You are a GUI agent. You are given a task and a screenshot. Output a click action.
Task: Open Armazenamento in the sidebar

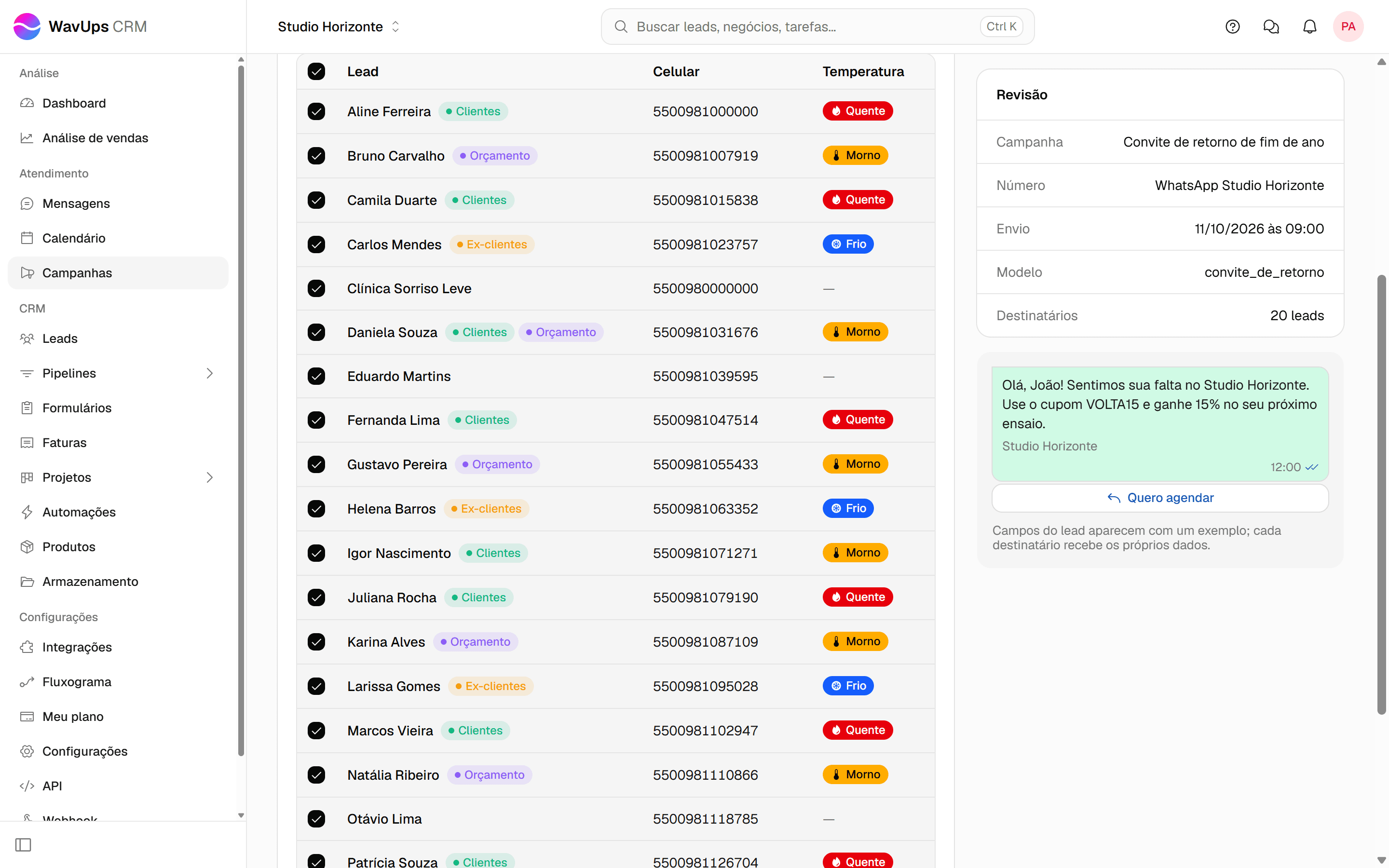[x=118, y=582]
